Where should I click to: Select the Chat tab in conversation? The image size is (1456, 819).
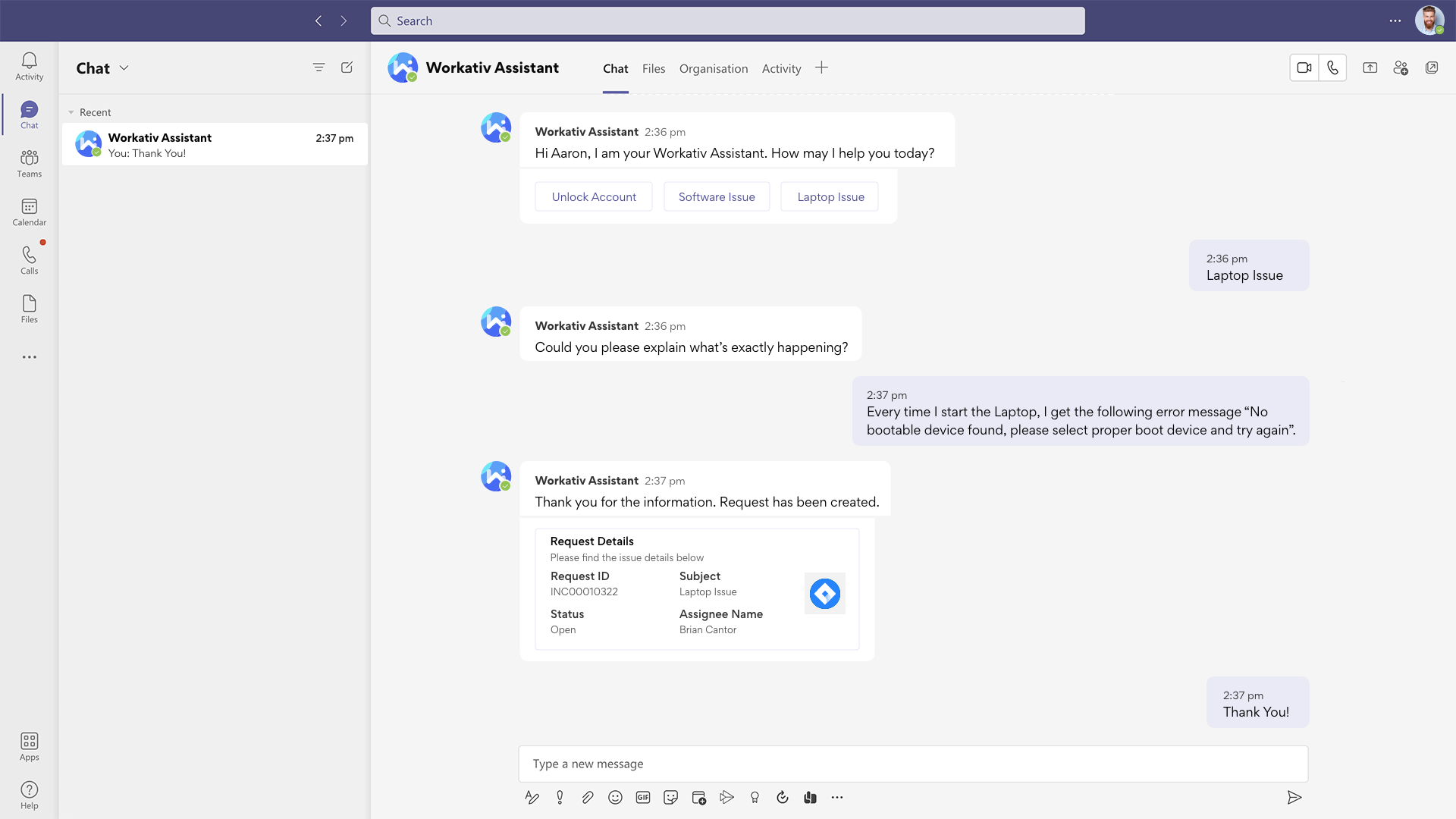coord(615,68)
